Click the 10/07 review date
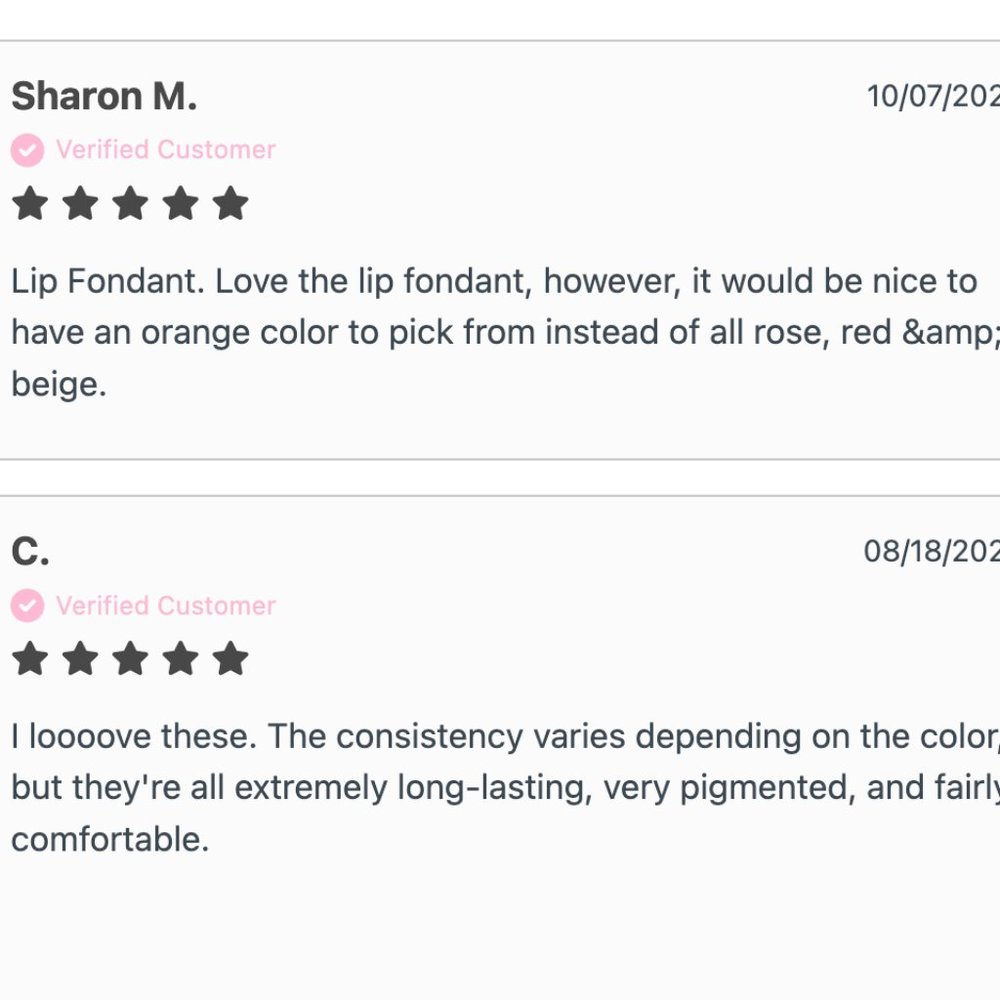The image size is (1000, 1000). tap(932, 96)
